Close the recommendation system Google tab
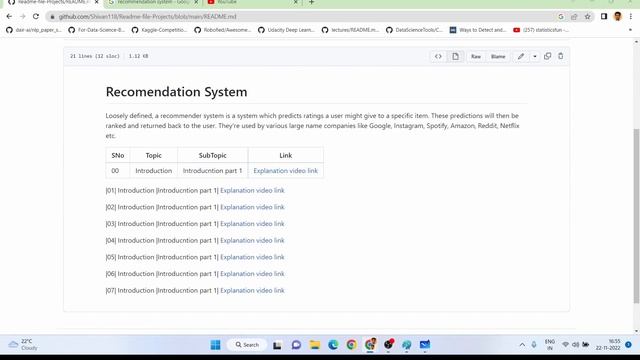Screen dimensions: 640x360 click(x=196, y=2)
